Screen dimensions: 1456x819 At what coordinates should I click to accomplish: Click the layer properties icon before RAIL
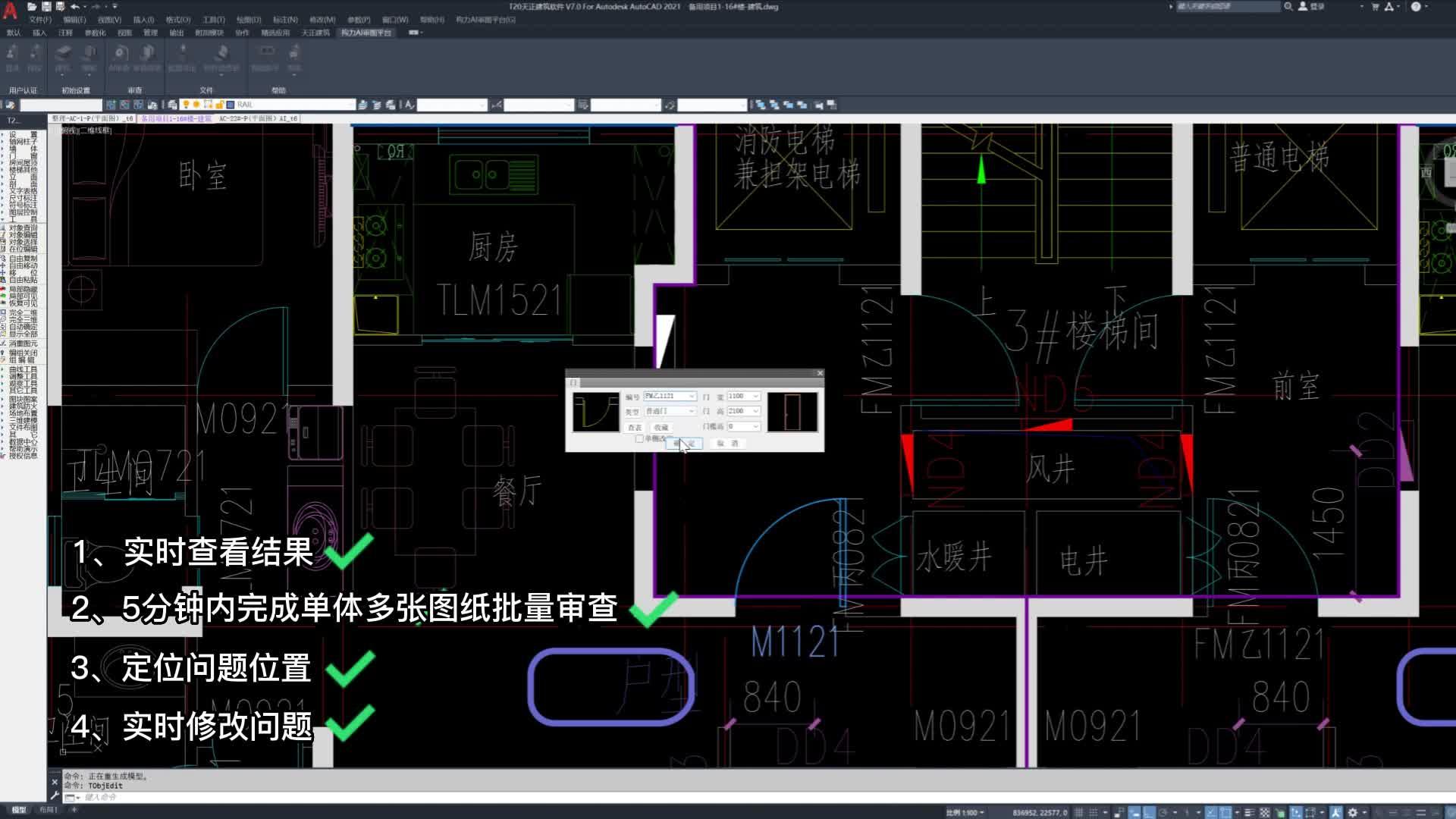tap(172, 105)
